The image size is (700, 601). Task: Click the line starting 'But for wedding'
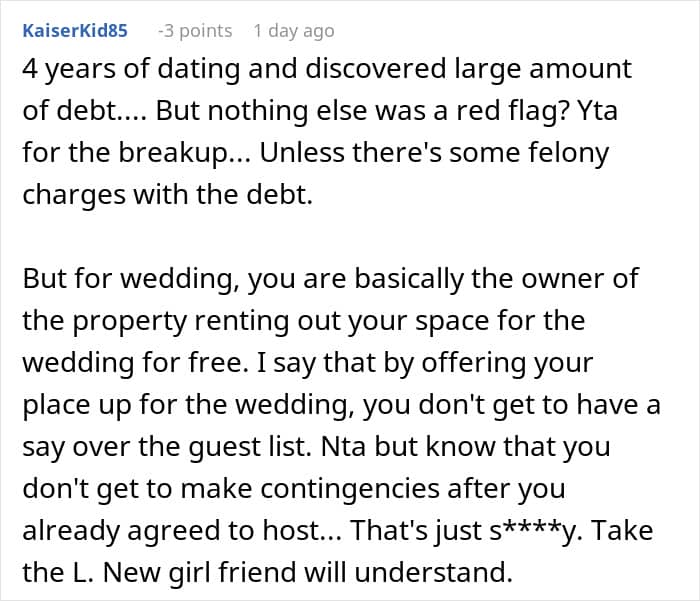(x=330, y=279)
